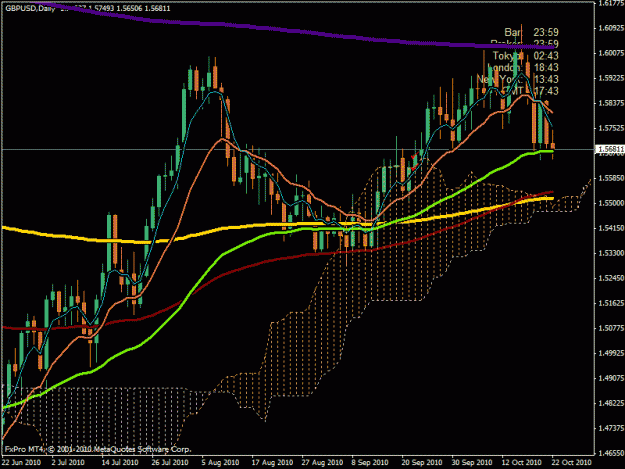Click the Bar 23:59 clock entry
The width and height of the screenshot is (625, 469).
(x=531, y=32)
